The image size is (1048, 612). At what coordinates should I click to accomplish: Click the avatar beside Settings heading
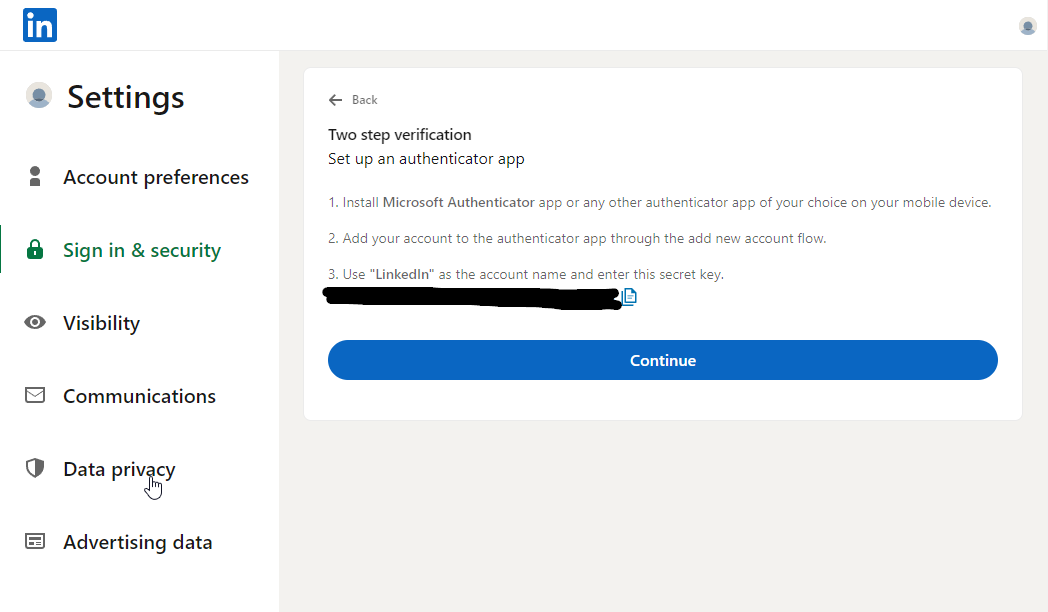click(x=39, y=96)
